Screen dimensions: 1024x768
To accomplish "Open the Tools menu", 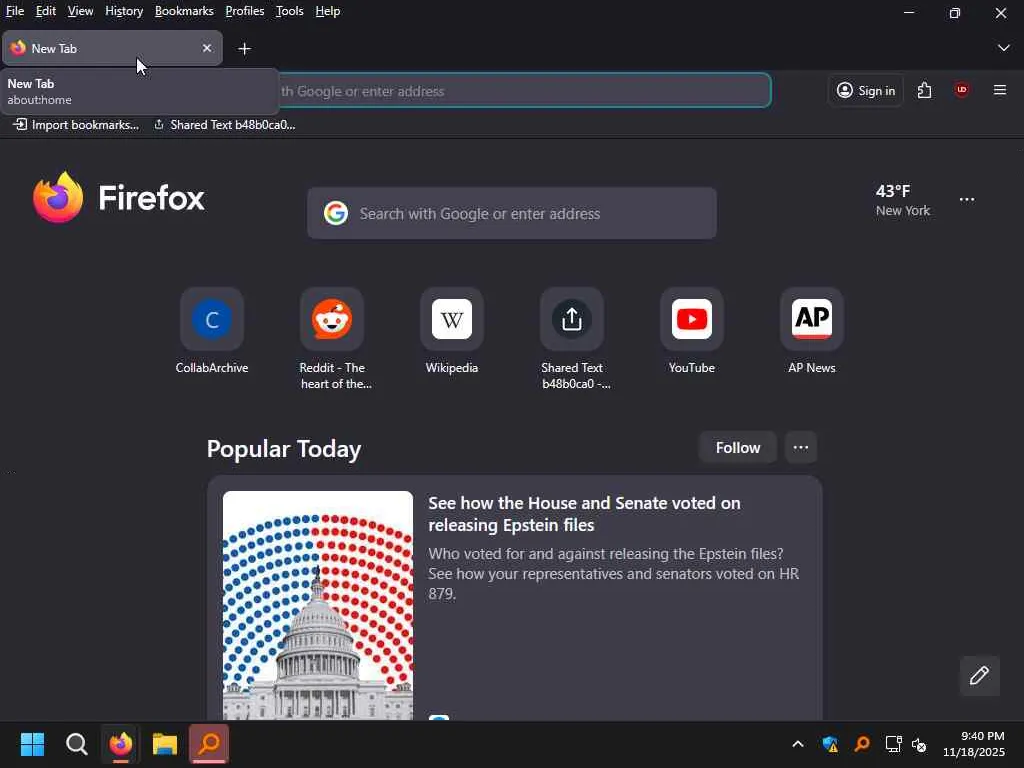I will (289, 11).
